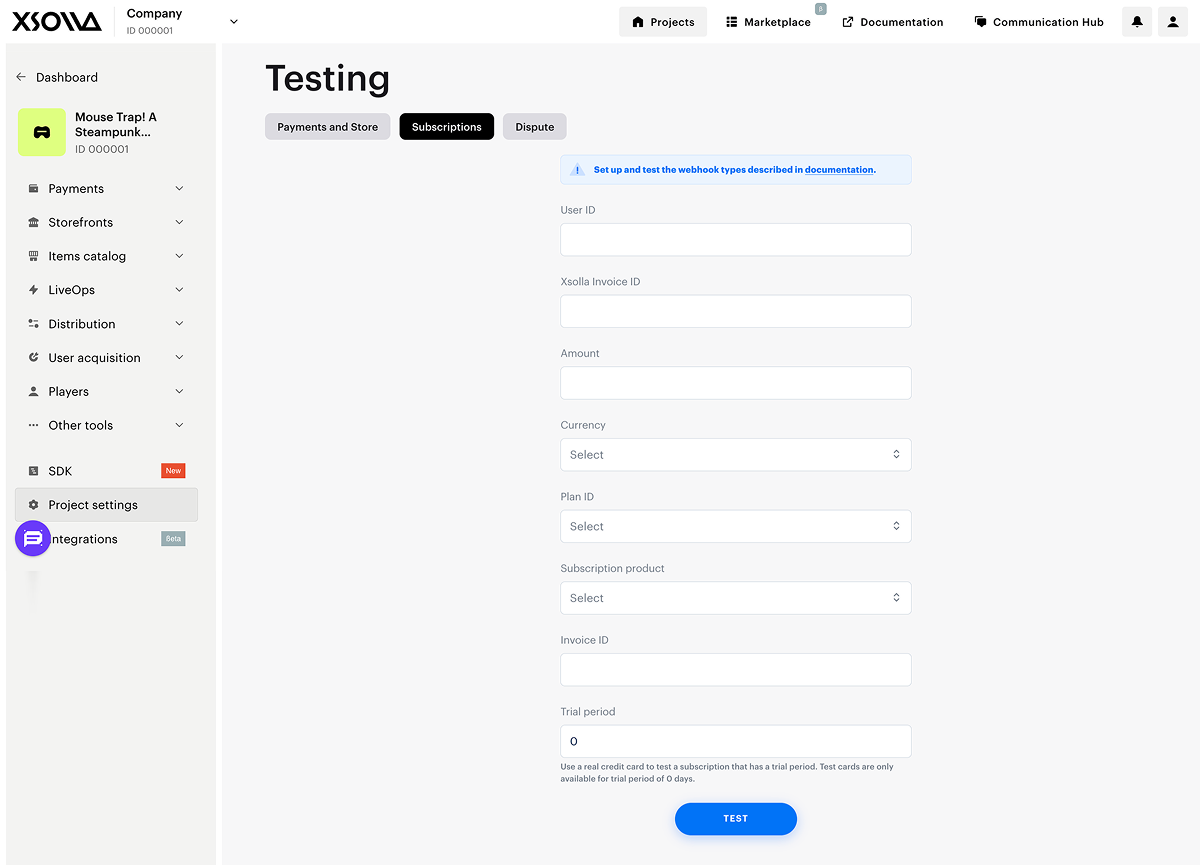Switch to the Dispute tab
Image resolution: width=1200 pixels, height=865 pixels.
pos(535,127)
